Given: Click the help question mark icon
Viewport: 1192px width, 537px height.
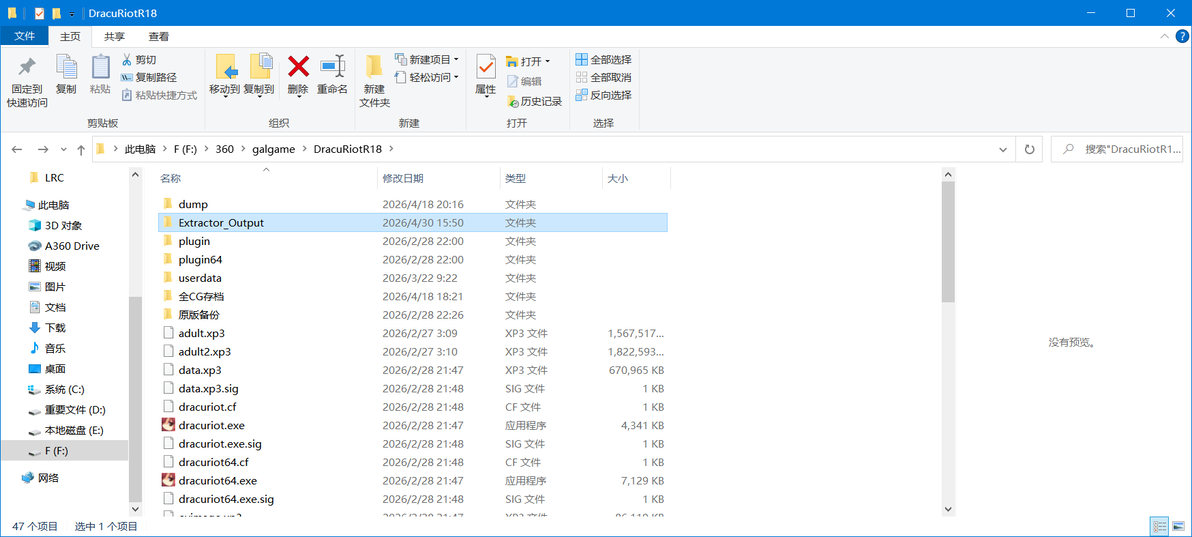Looking at the screenshot, I should click(1180, 37).
